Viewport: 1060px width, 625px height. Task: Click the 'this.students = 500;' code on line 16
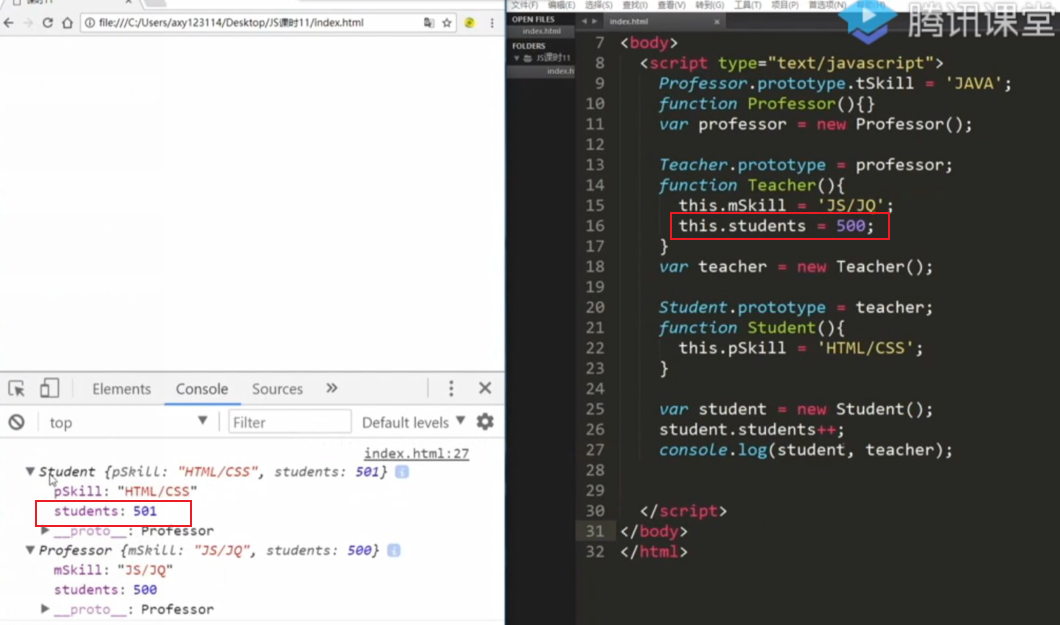point(776,226)
